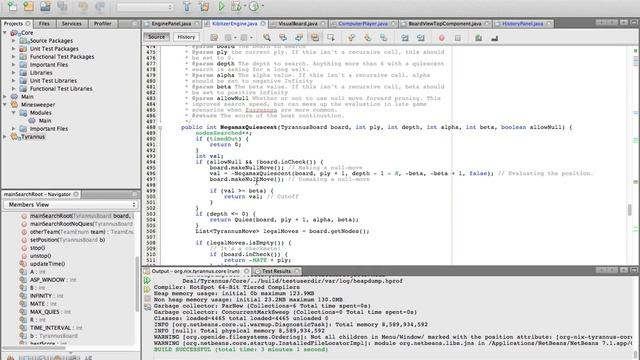The image size is (640, 360).
Task: Open the ComputerPlayer.java editor tab
Action: point(363,24)
